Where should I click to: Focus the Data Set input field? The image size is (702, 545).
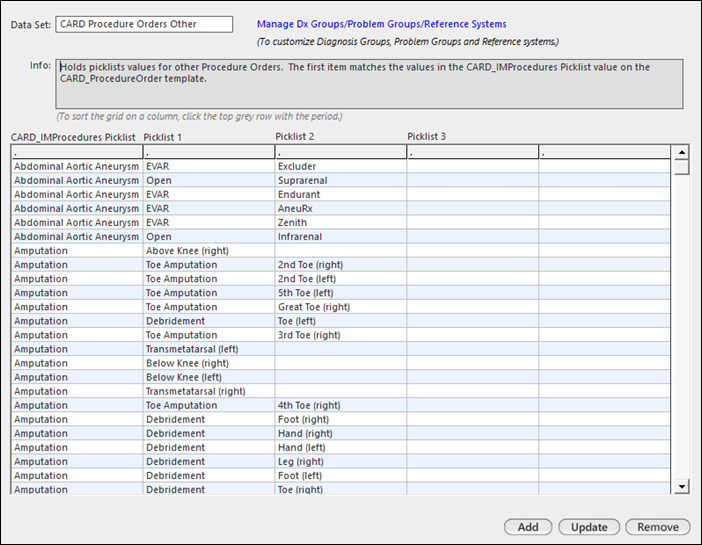pyautogui.click(x=144, y=24)
